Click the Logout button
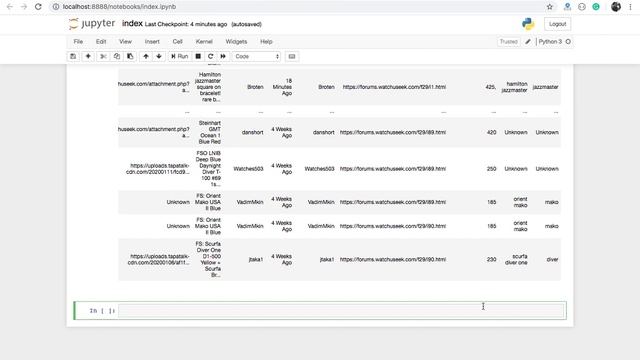The width and height of the screenshot is (640, 360). (558, 24)
